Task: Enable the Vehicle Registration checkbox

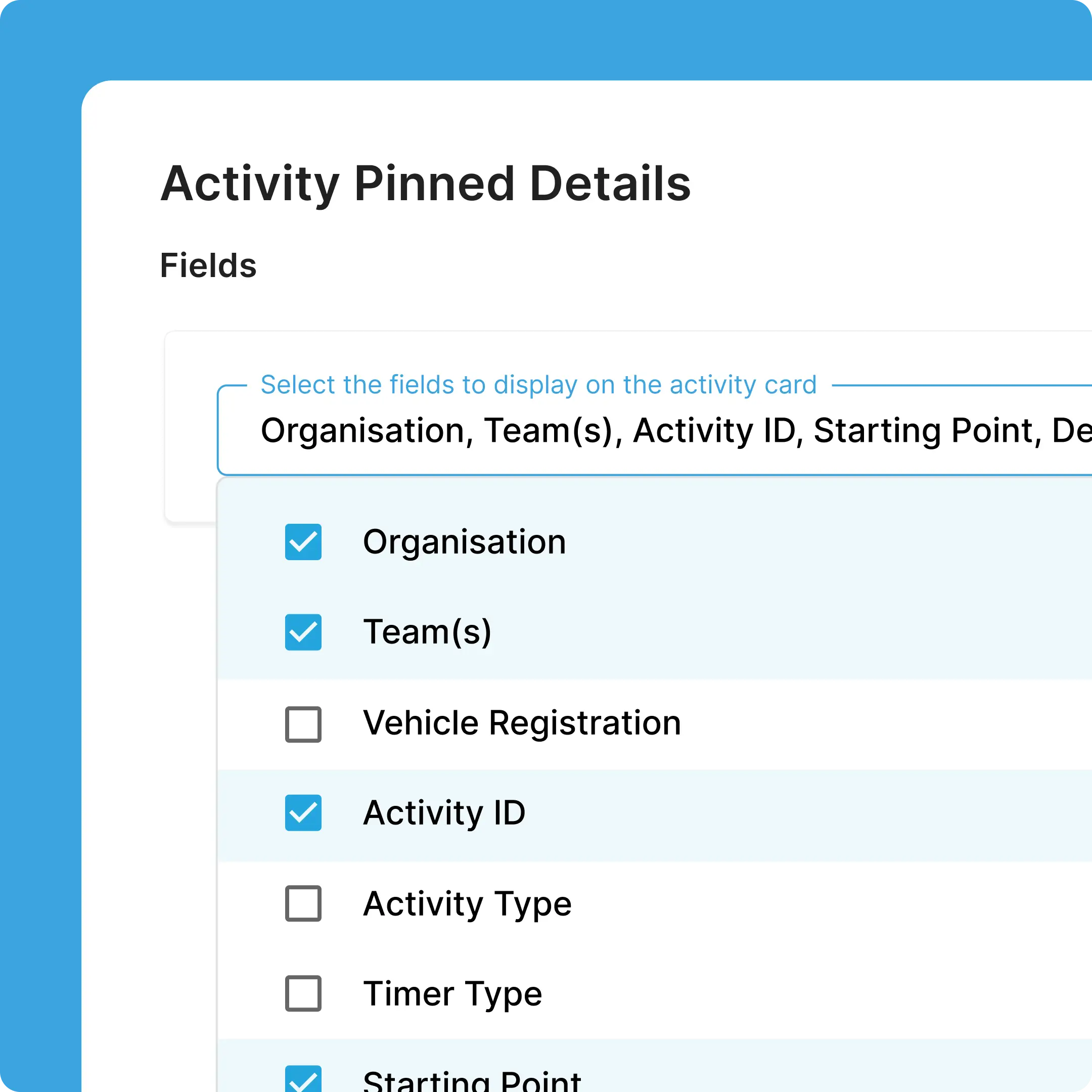Action: 303,723
